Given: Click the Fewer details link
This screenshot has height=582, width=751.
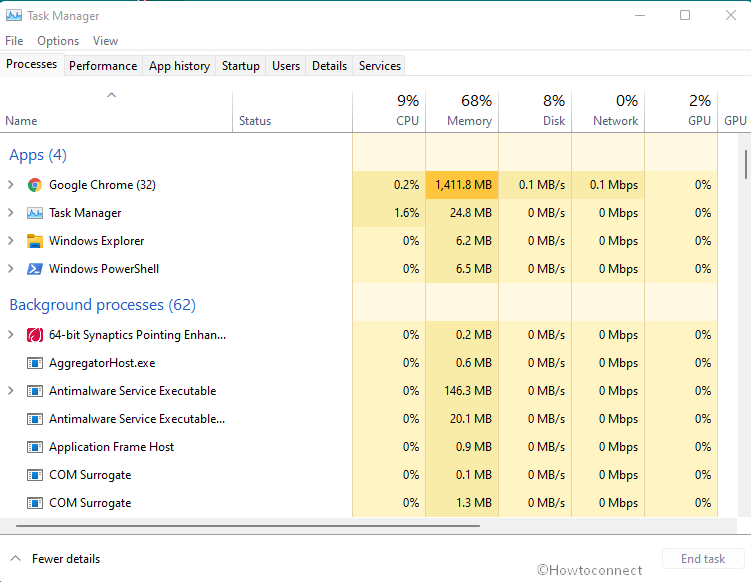Looking at the screenshot, I should pos(66,559).
